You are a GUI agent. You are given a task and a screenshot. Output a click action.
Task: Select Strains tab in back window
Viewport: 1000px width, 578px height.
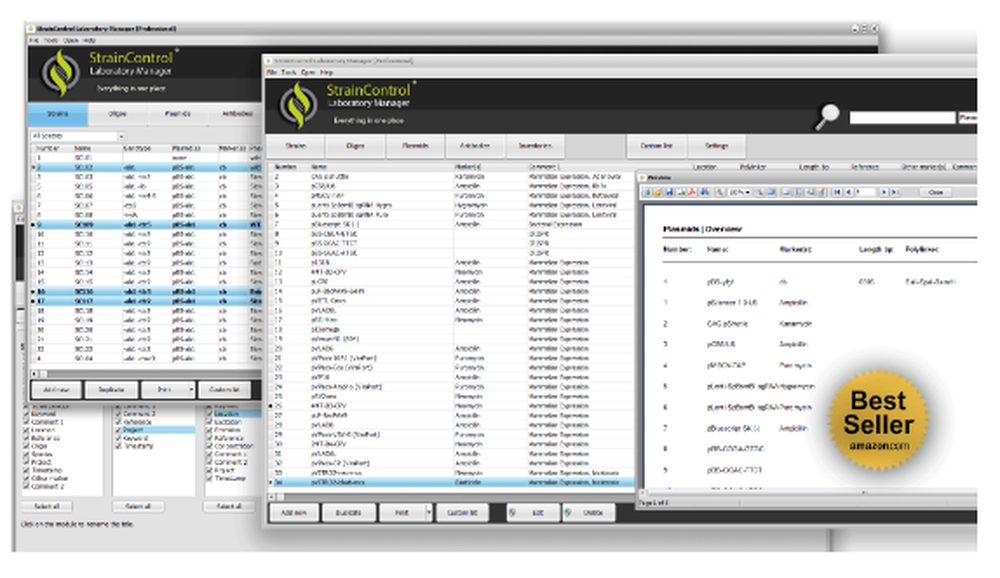point(57,114)
